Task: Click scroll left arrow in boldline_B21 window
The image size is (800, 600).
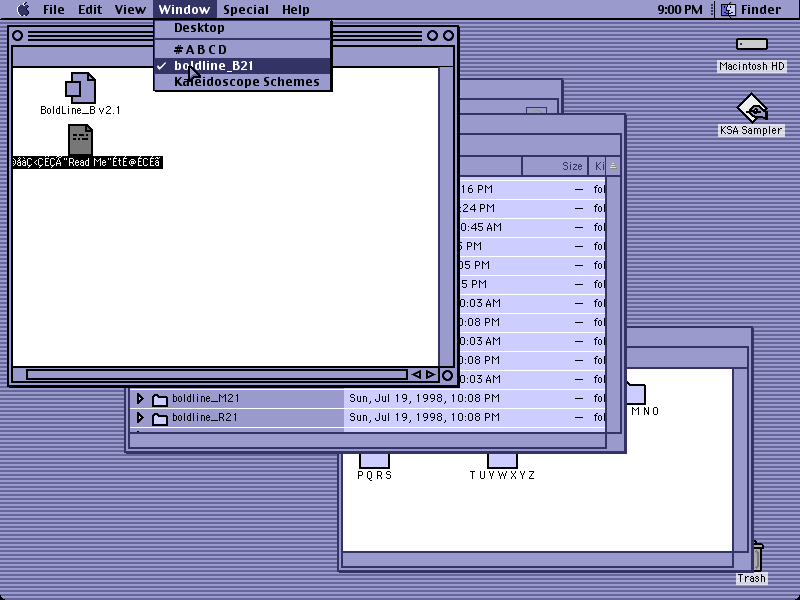Action: 416,375
